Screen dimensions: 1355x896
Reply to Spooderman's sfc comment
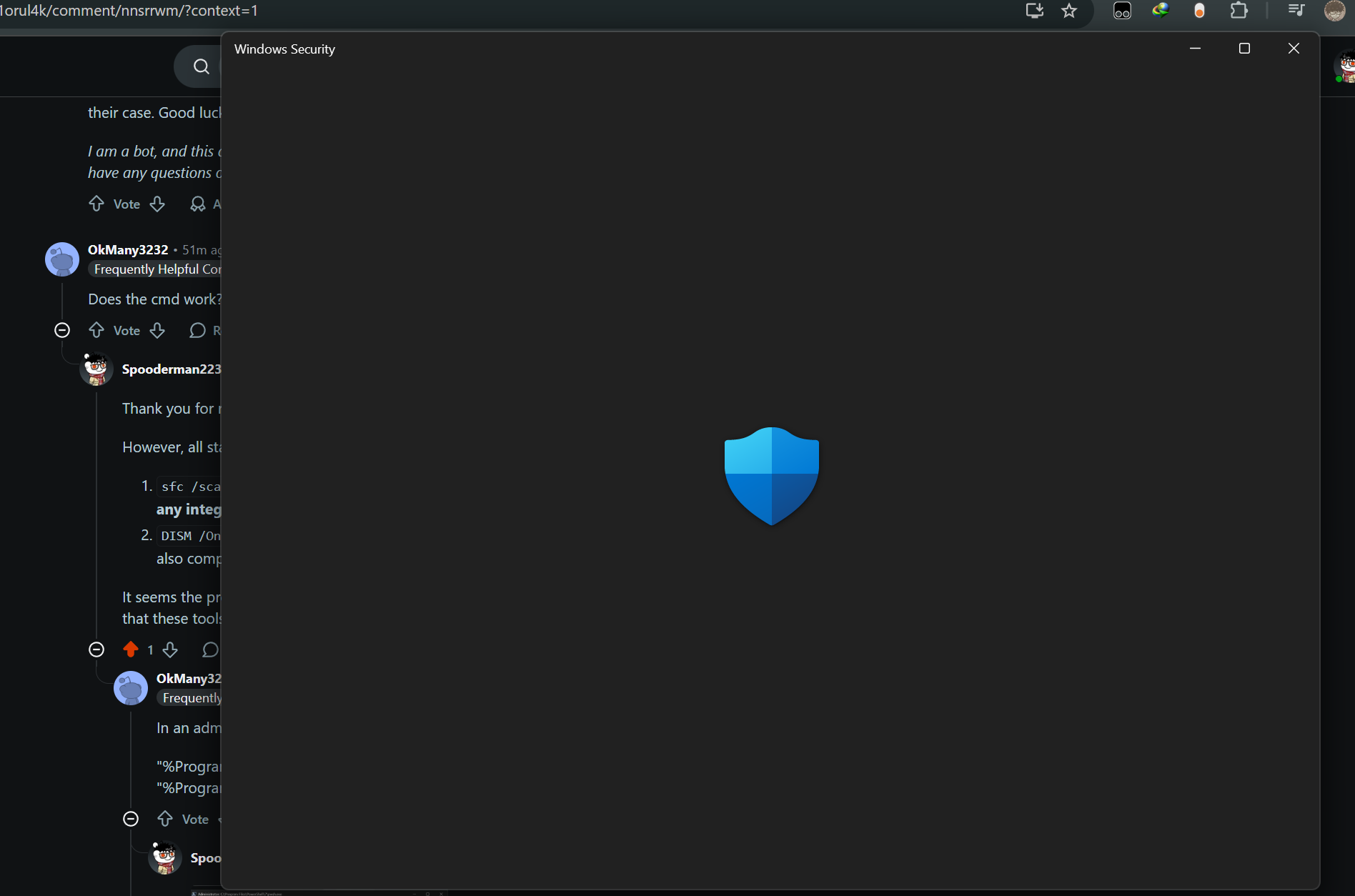coord(210,649)
